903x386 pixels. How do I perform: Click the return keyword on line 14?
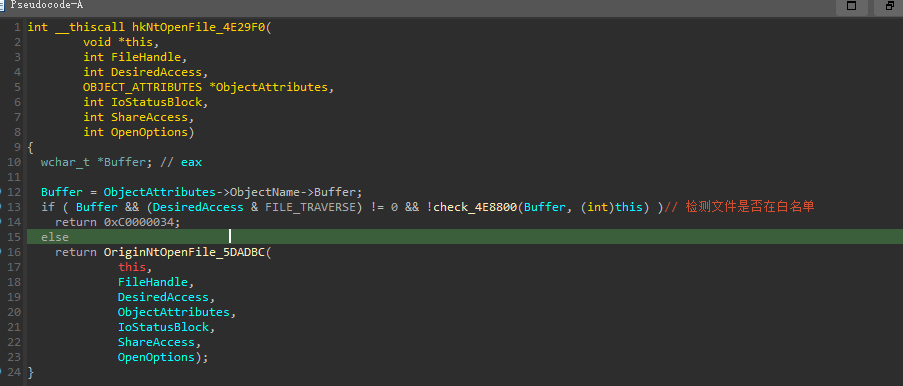[x=76, y=222]
